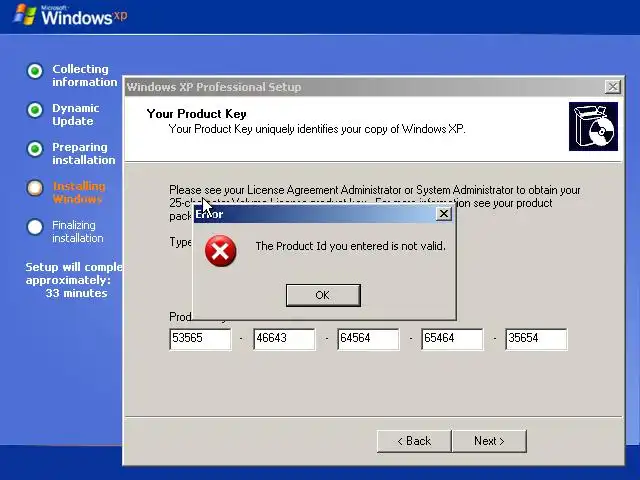Click the 'Dynamic Update' step label
640x480 pixels.
click(x=76, y=115)
